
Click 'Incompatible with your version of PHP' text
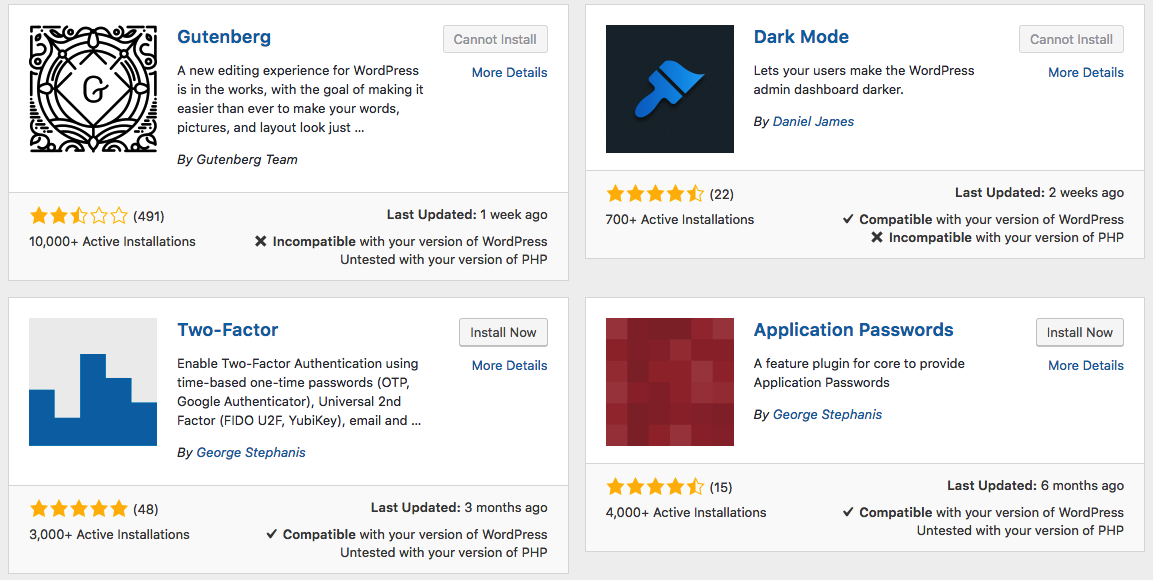1006,237
